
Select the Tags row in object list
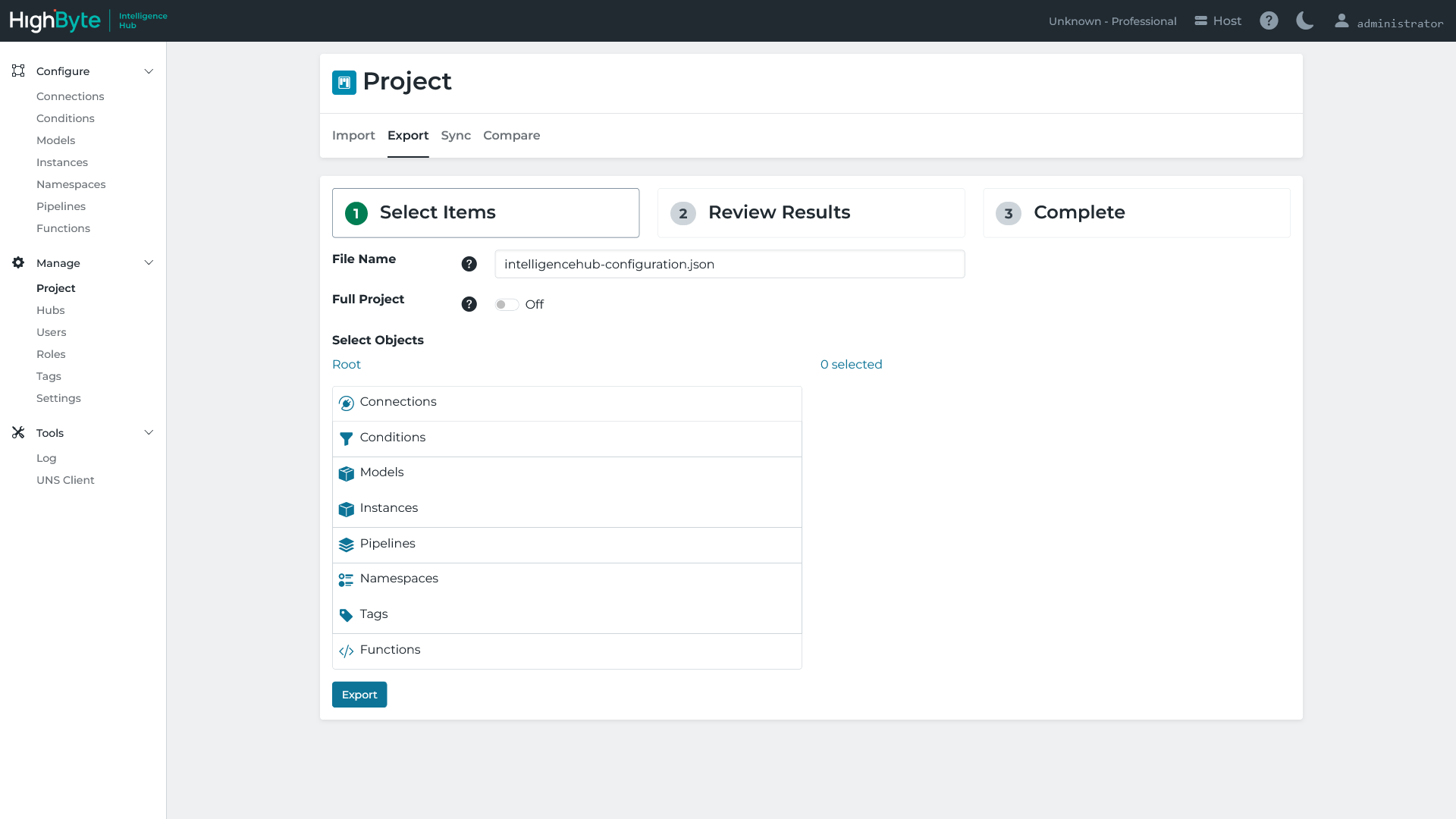click(x=566, y=616)
